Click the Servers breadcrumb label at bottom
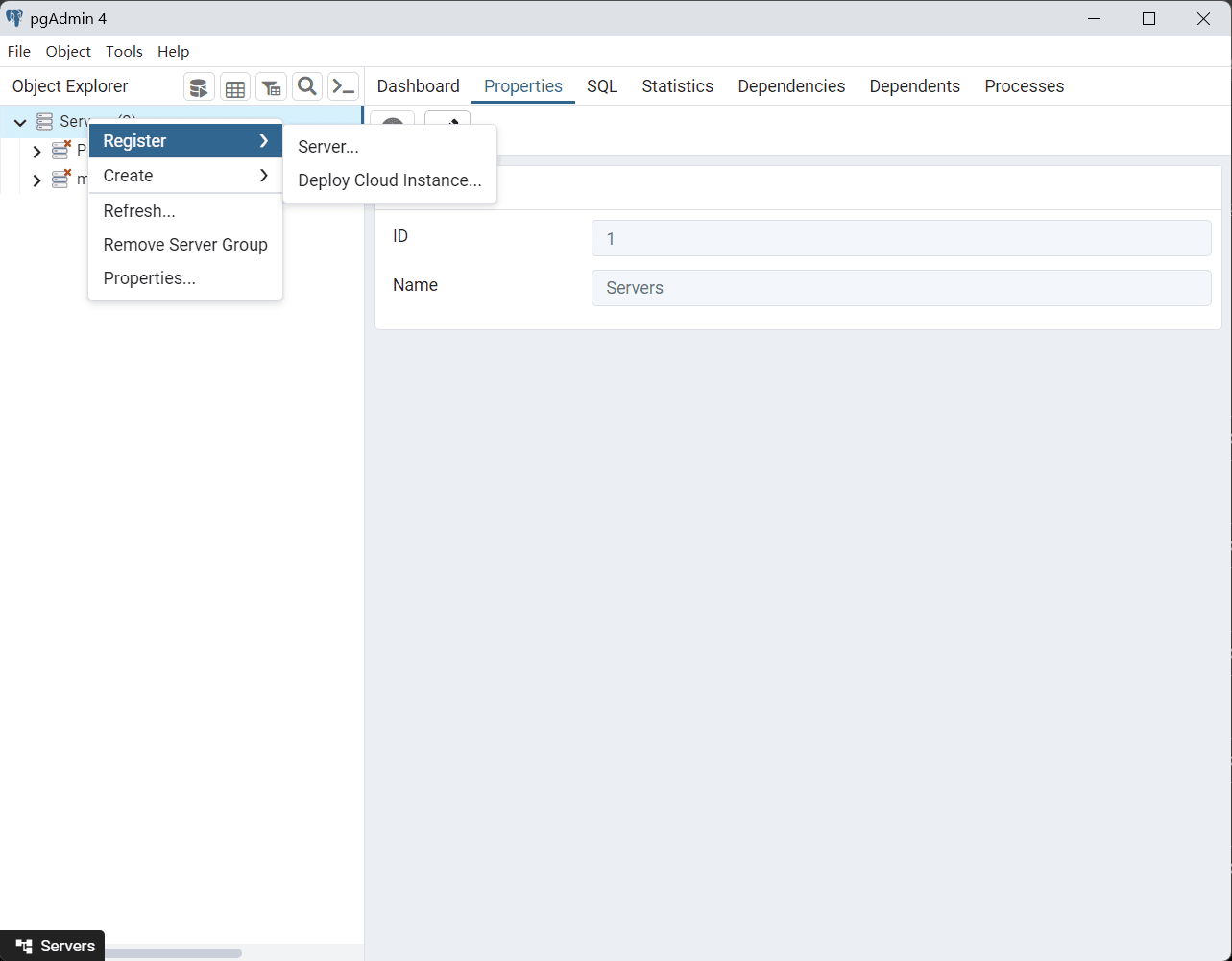Viewport: 1232px width, 961px height. (x=67, y=946)
